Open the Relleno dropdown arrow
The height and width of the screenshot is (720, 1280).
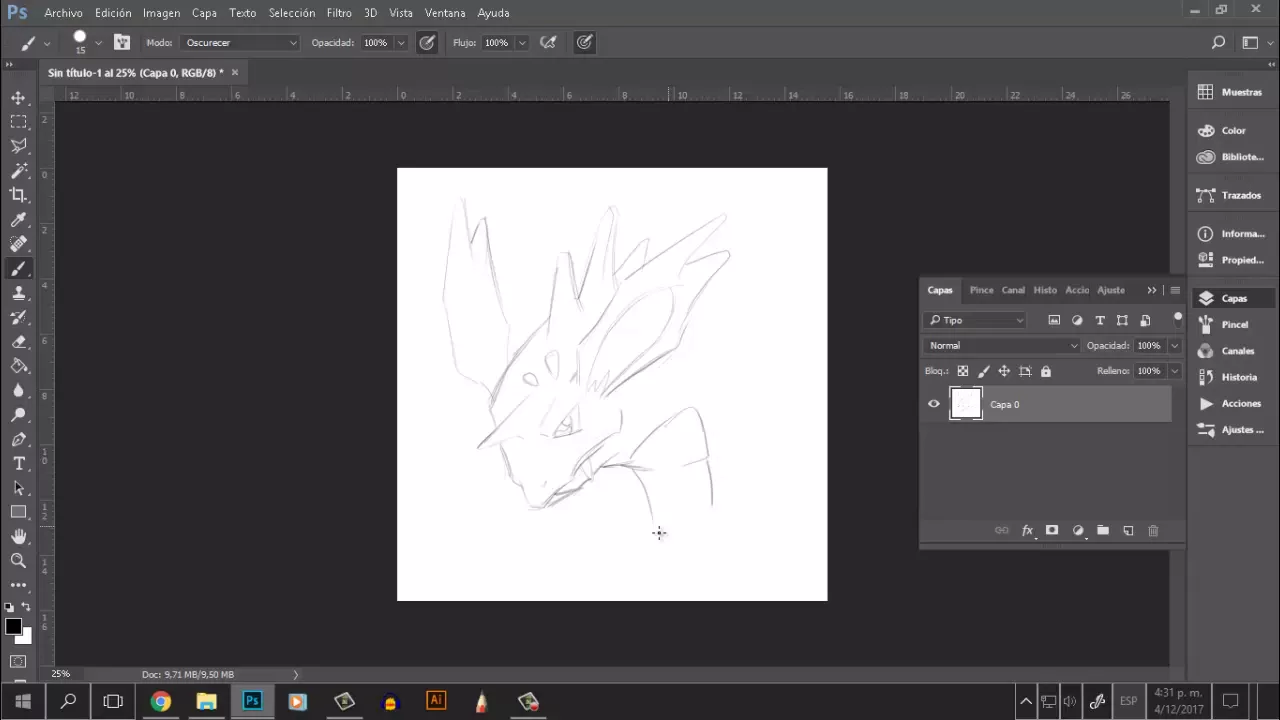1175,371
